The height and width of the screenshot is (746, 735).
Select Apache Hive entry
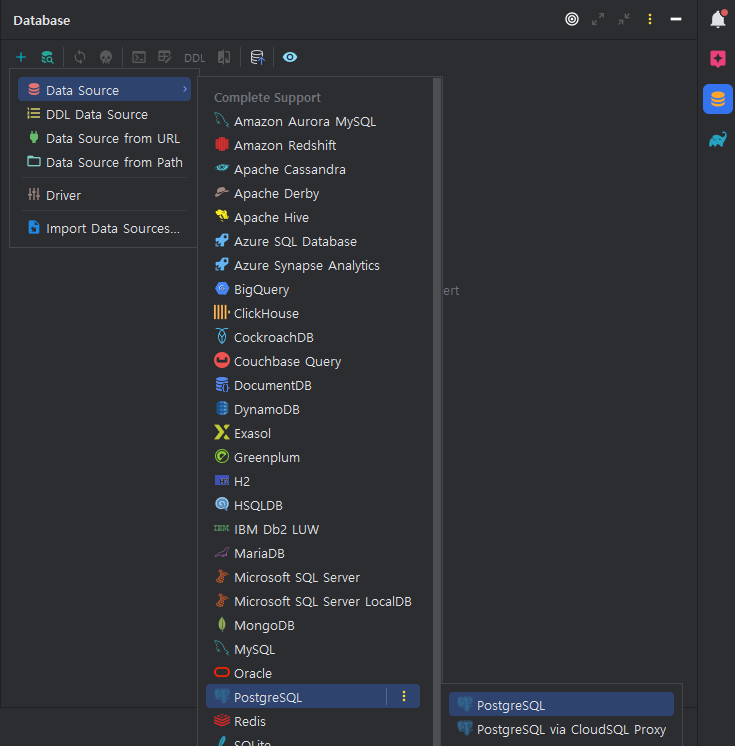click(x=313, y=217)
